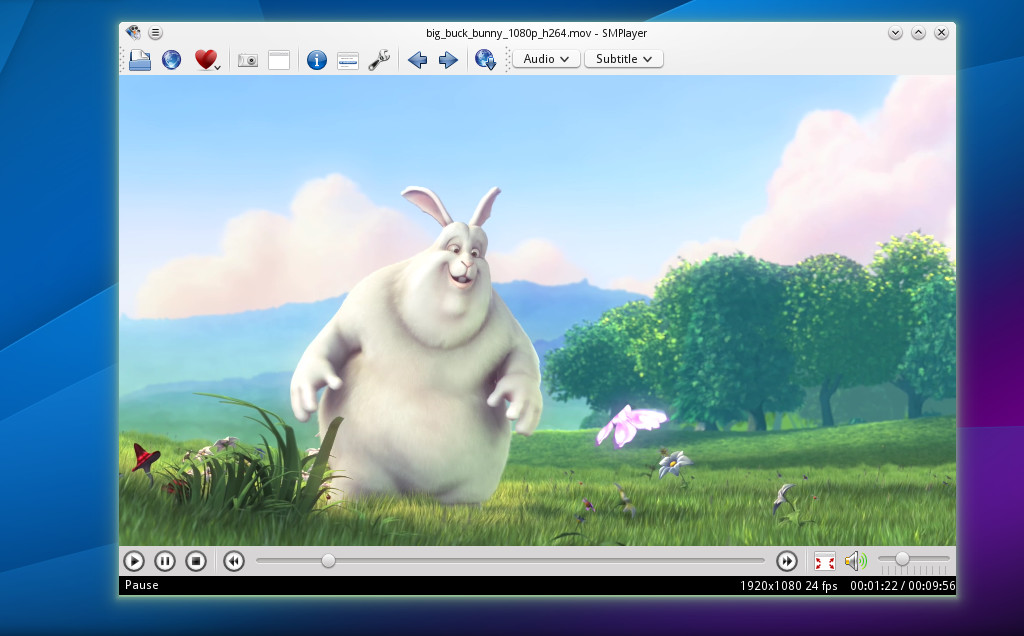The image size is (1024, 636).
Task: Open URL with the globe icon
Action: click(171, 60)
